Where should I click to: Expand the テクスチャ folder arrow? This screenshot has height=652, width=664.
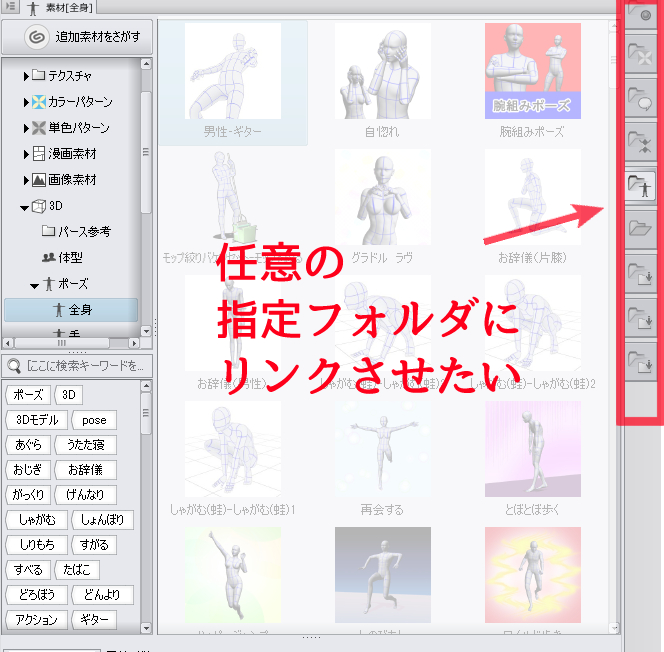(x=26, y=76)
